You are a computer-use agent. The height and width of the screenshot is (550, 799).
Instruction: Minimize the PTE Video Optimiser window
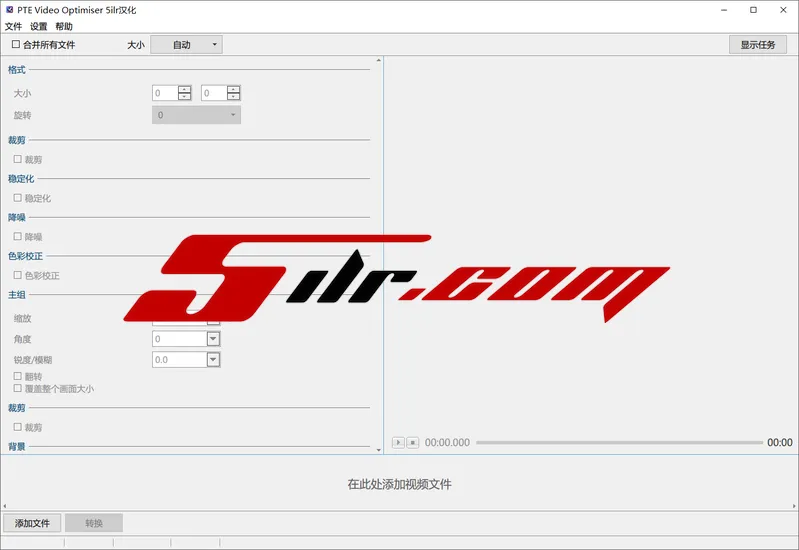pyautogui.click(x=724, y=10)
